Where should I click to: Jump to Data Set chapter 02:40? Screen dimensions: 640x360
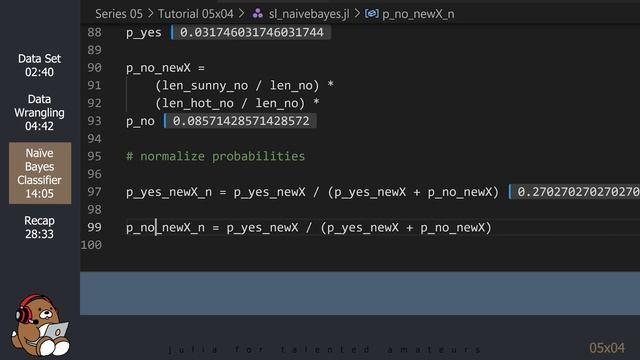[39, 65]
